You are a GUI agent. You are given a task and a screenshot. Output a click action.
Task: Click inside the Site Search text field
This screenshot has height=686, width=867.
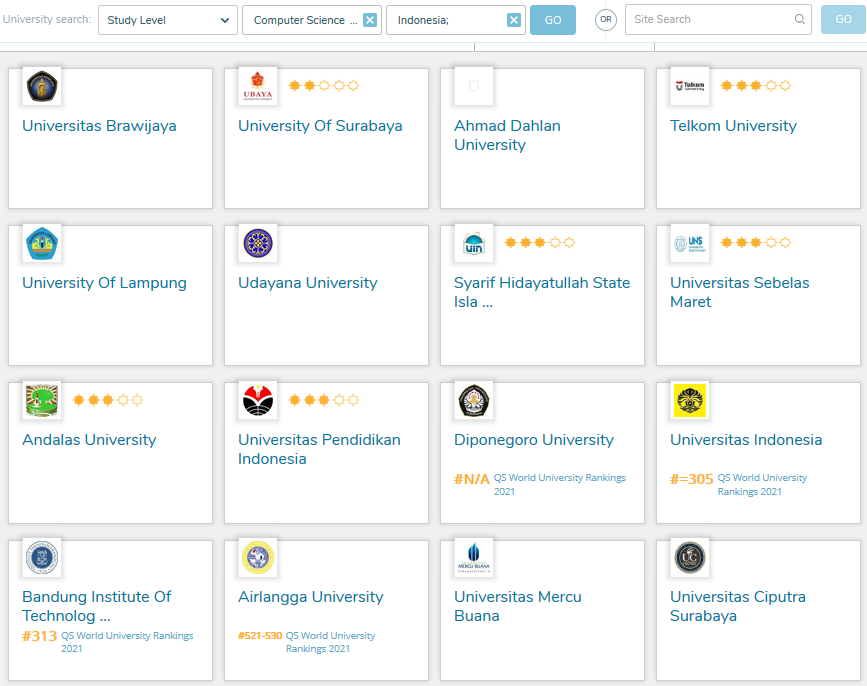[710, 19]
